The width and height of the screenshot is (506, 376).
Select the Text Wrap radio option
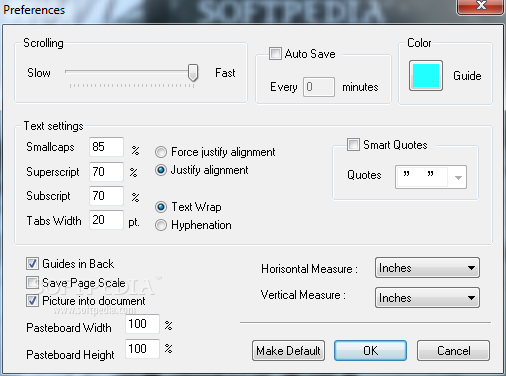pyautogui.click(x=161, y=207)
